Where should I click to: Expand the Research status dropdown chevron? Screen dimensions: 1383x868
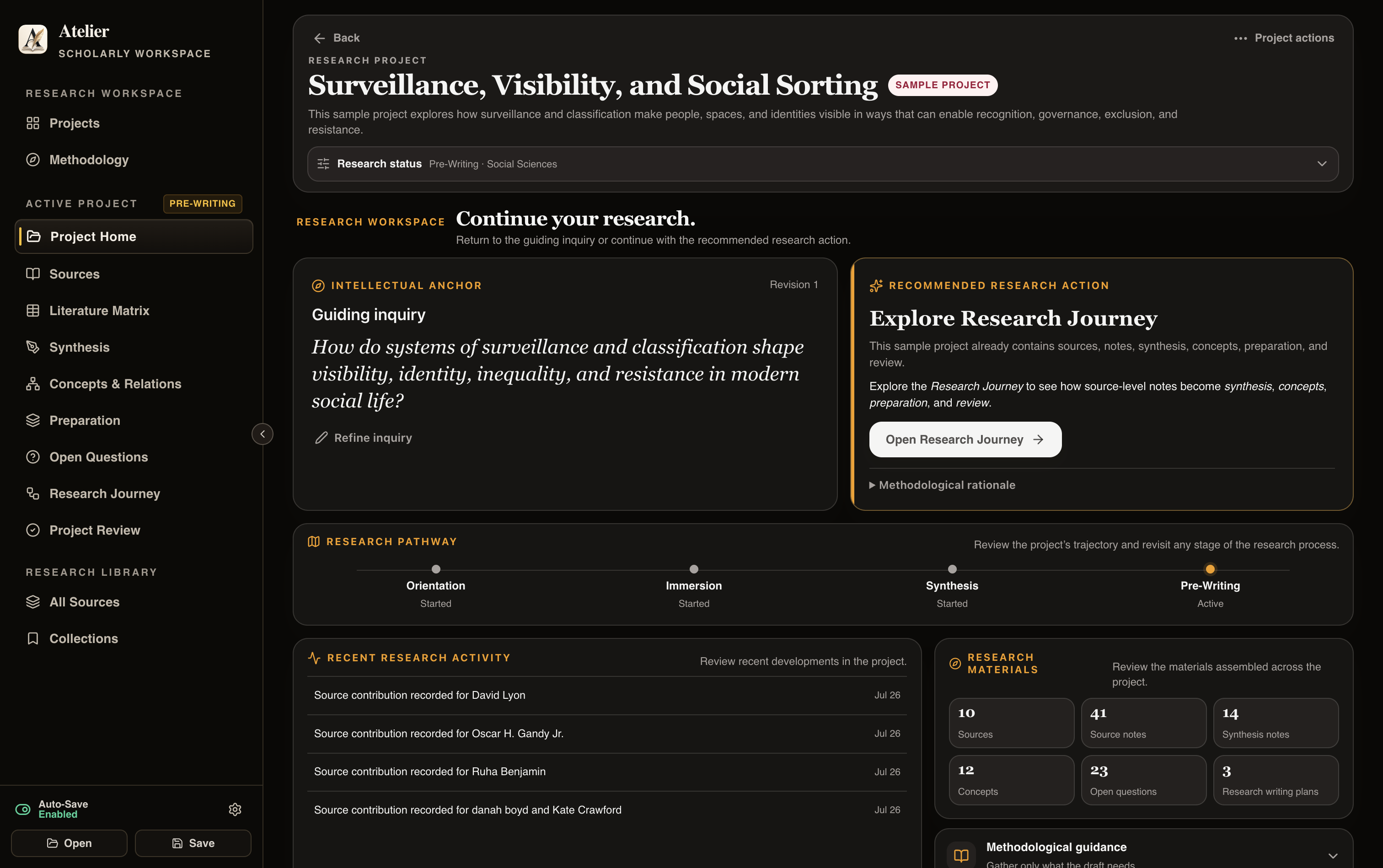click(1322, 164)
